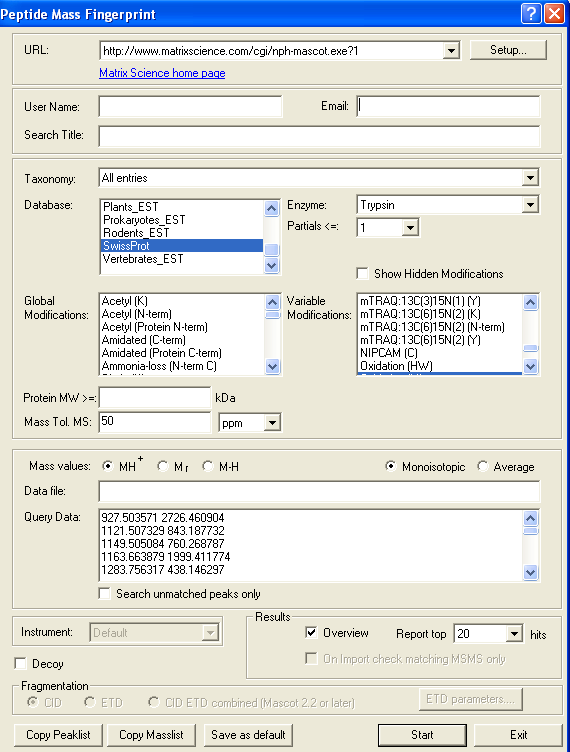The image size is (570, 752).
Task: Click into the Protein MW field
Action: (x=154, y=398)
